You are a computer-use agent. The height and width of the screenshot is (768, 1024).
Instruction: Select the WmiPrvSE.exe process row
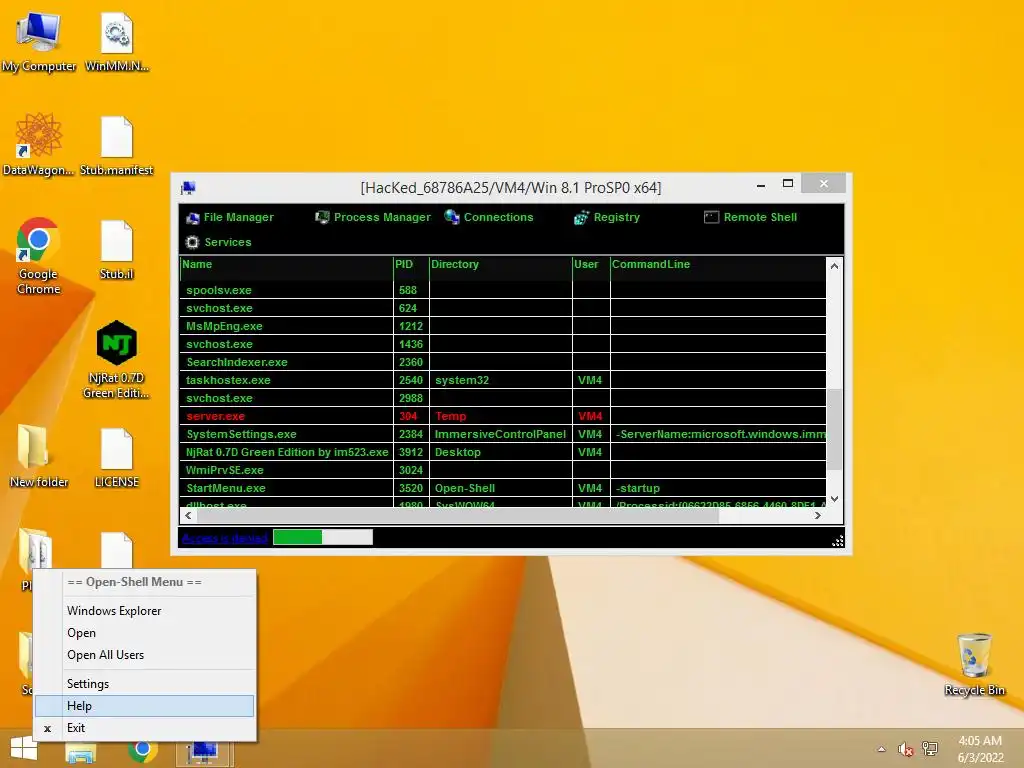(x=503, y=470)
